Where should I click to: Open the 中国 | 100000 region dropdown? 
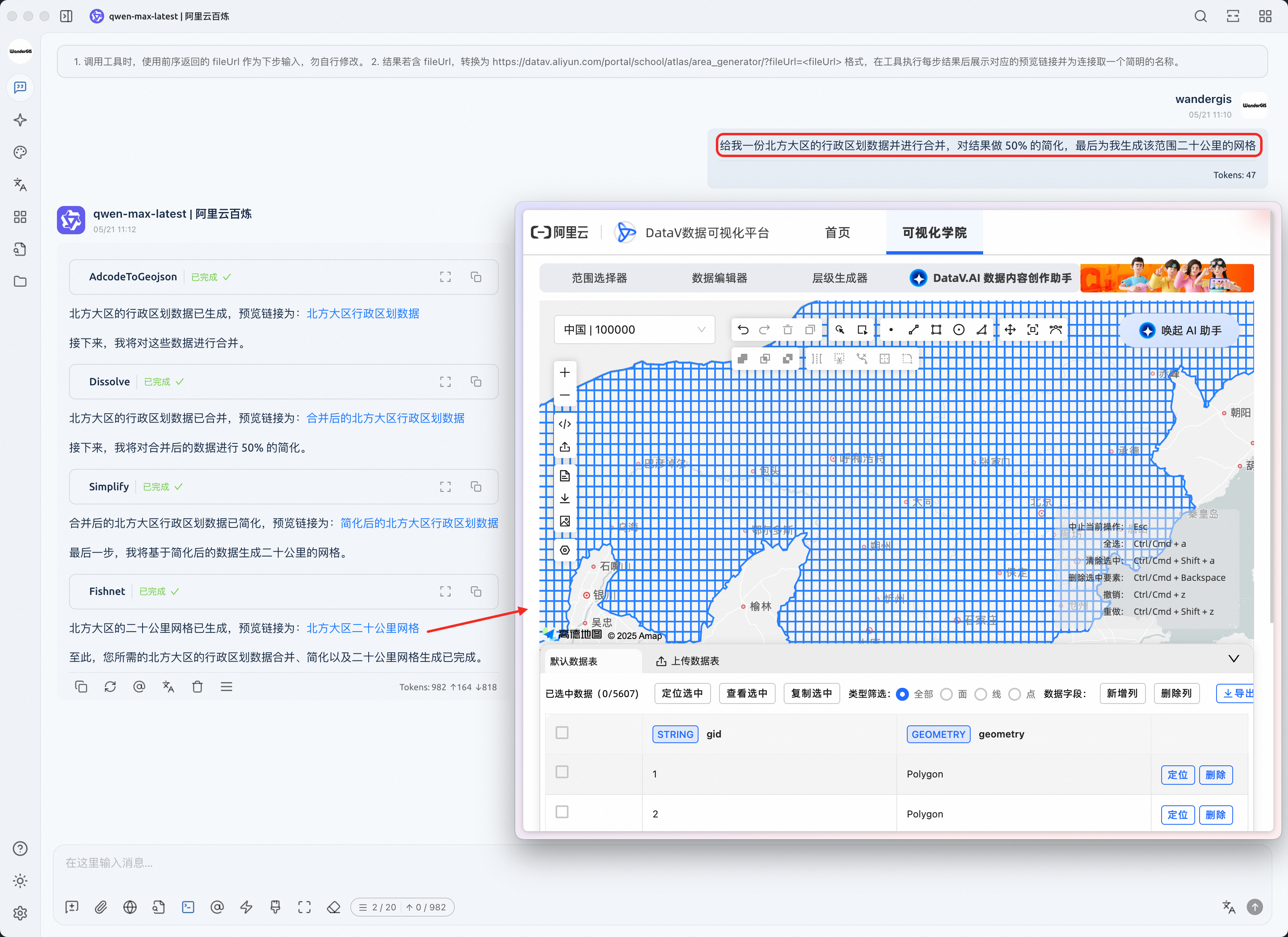pyautogui.click(x=634, y=330)
